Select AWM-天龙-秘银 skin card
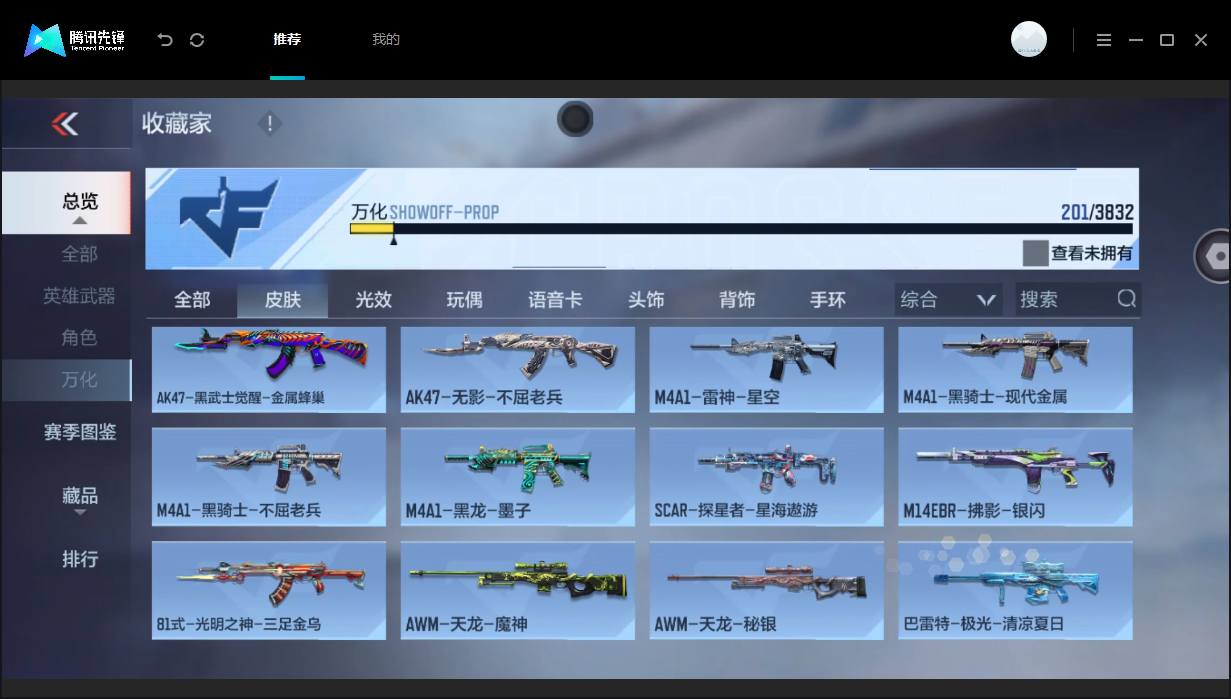The width and height of the screenshot is (1231, 699). 767,590
